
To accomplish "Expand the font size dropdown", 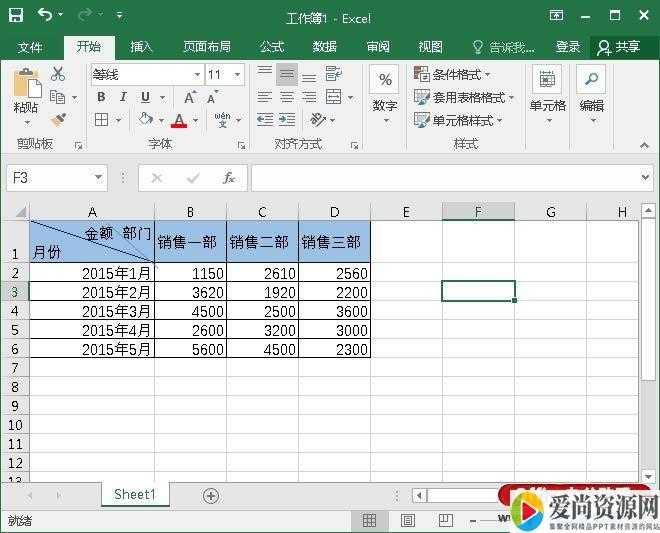I will pos(237,74).
